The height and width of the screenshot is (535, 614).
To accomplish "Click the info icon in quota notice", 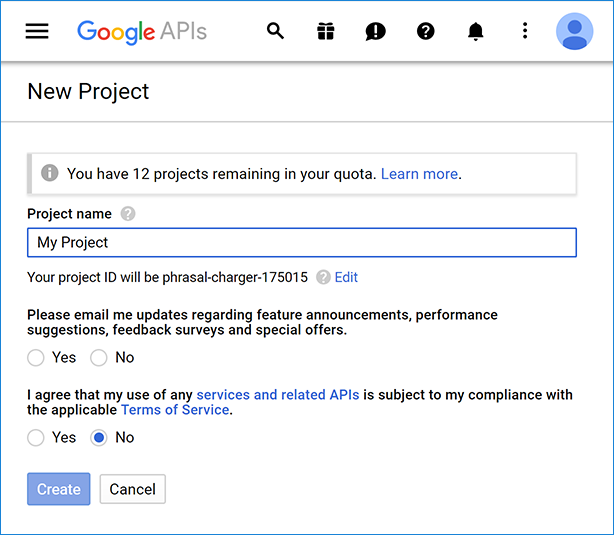I will (x=49, y=173).
